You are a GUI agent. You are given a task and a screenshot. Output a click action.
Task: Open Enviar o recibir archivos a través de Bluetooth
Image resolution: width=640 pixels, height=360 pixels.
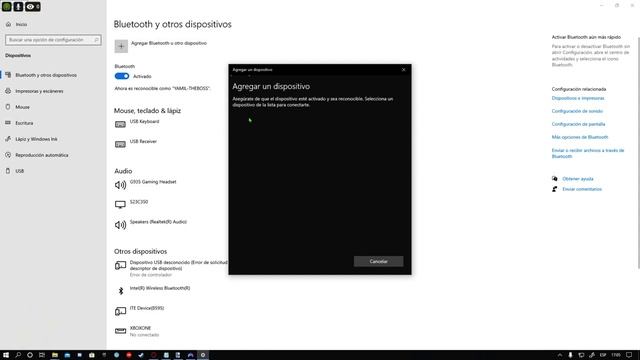click(588, 153)
